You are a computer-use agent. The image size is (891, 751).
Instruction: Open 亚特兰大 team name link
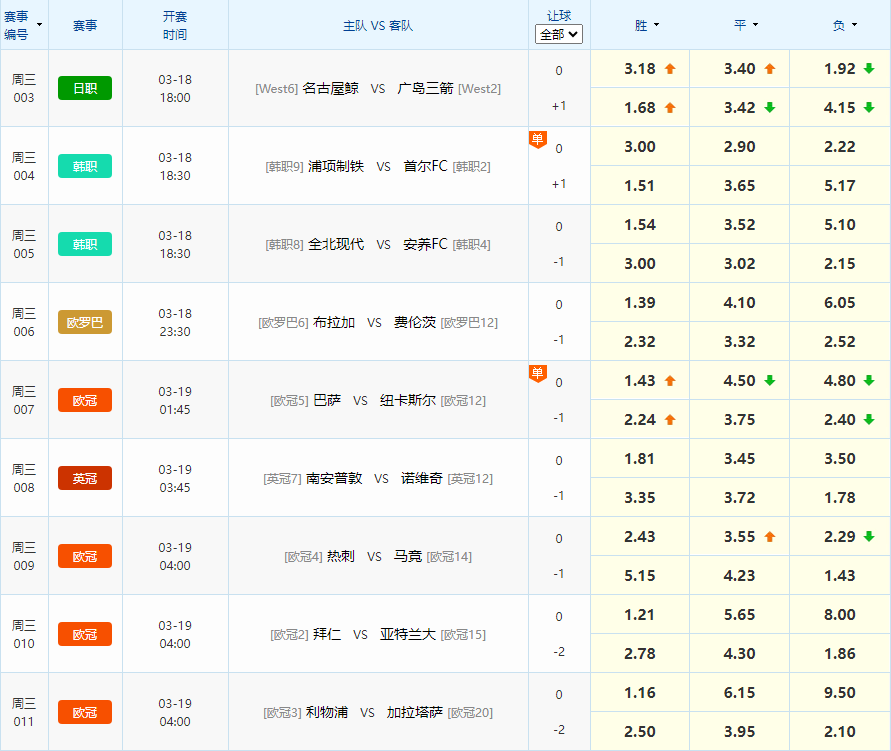point(408,635)
